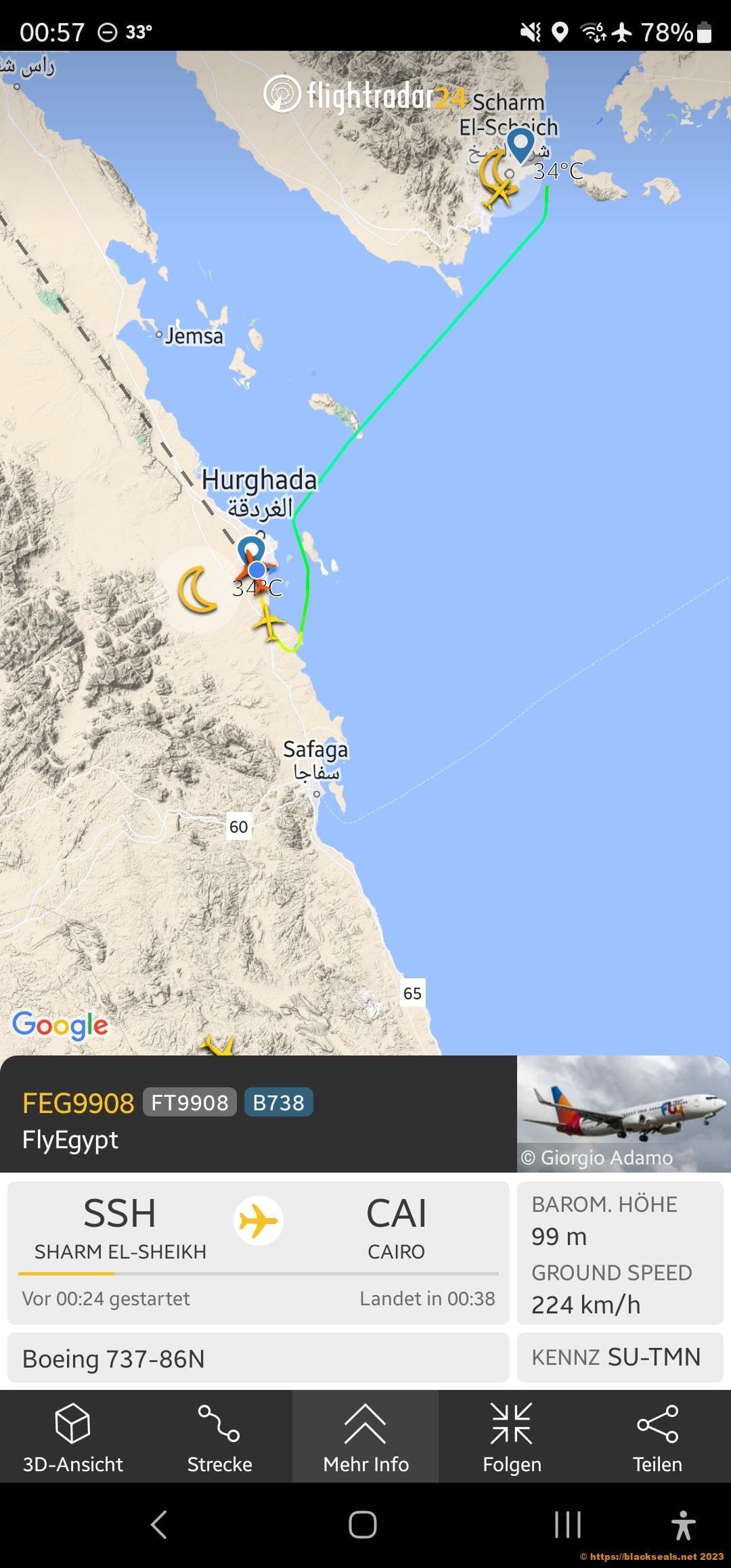This screenshot has height=1568, width=731.
Task: Tap the round plane icon between SSH and CAI
Action: point(259,1221)
